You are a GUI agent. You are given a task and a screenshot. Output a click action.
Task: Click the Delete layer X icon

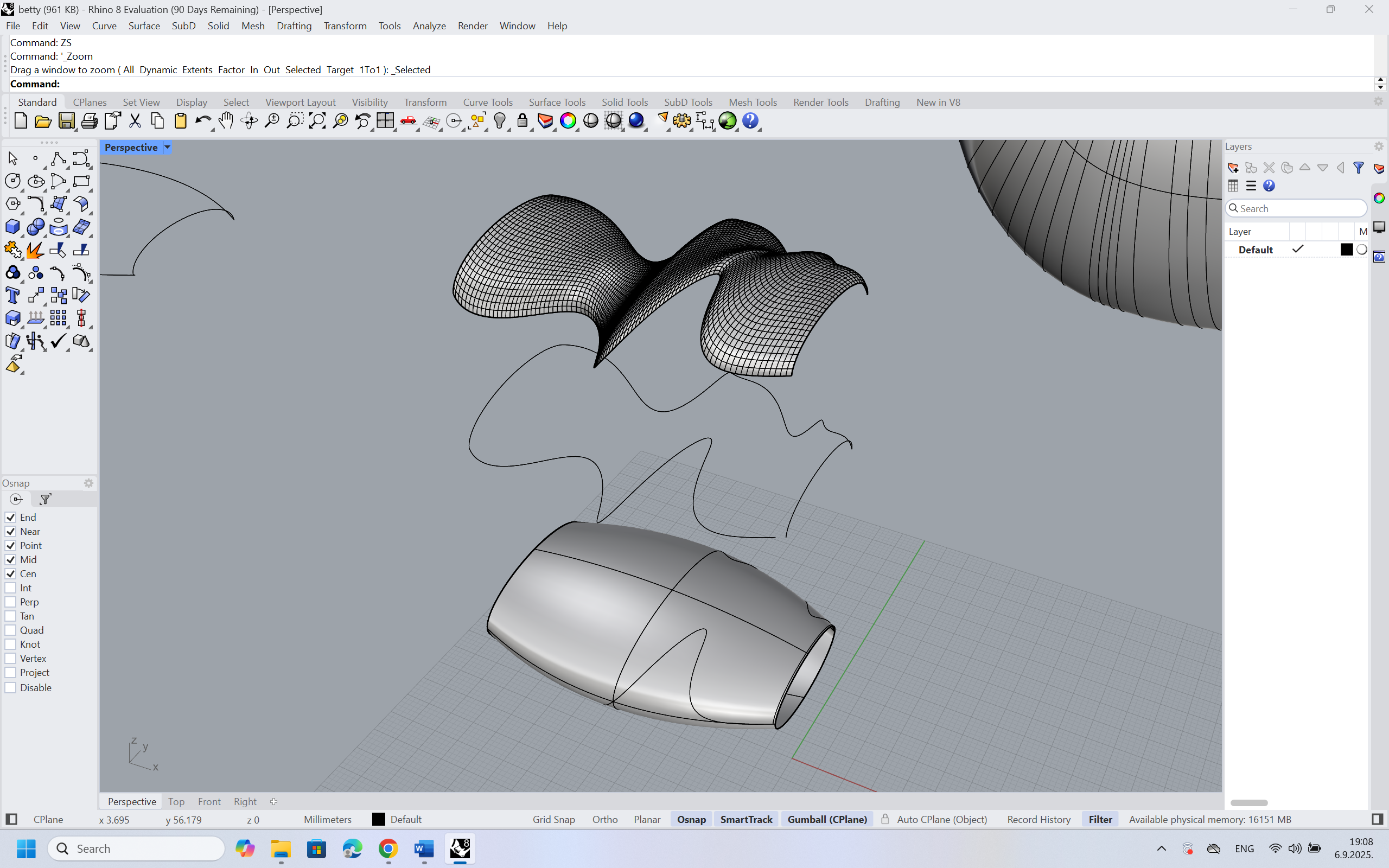point(1269,168)
